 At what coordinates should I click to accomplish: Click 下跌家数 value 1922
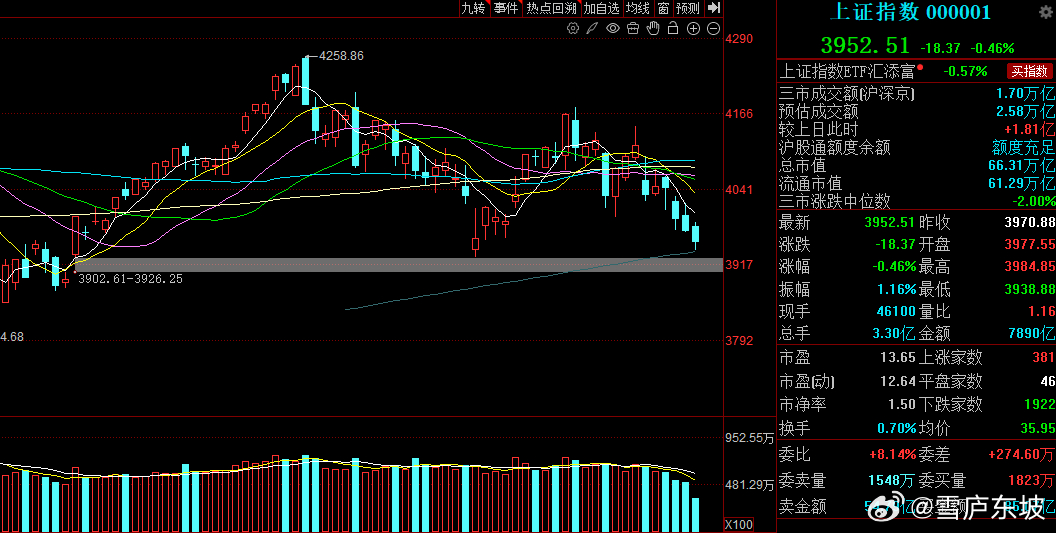1039,404
